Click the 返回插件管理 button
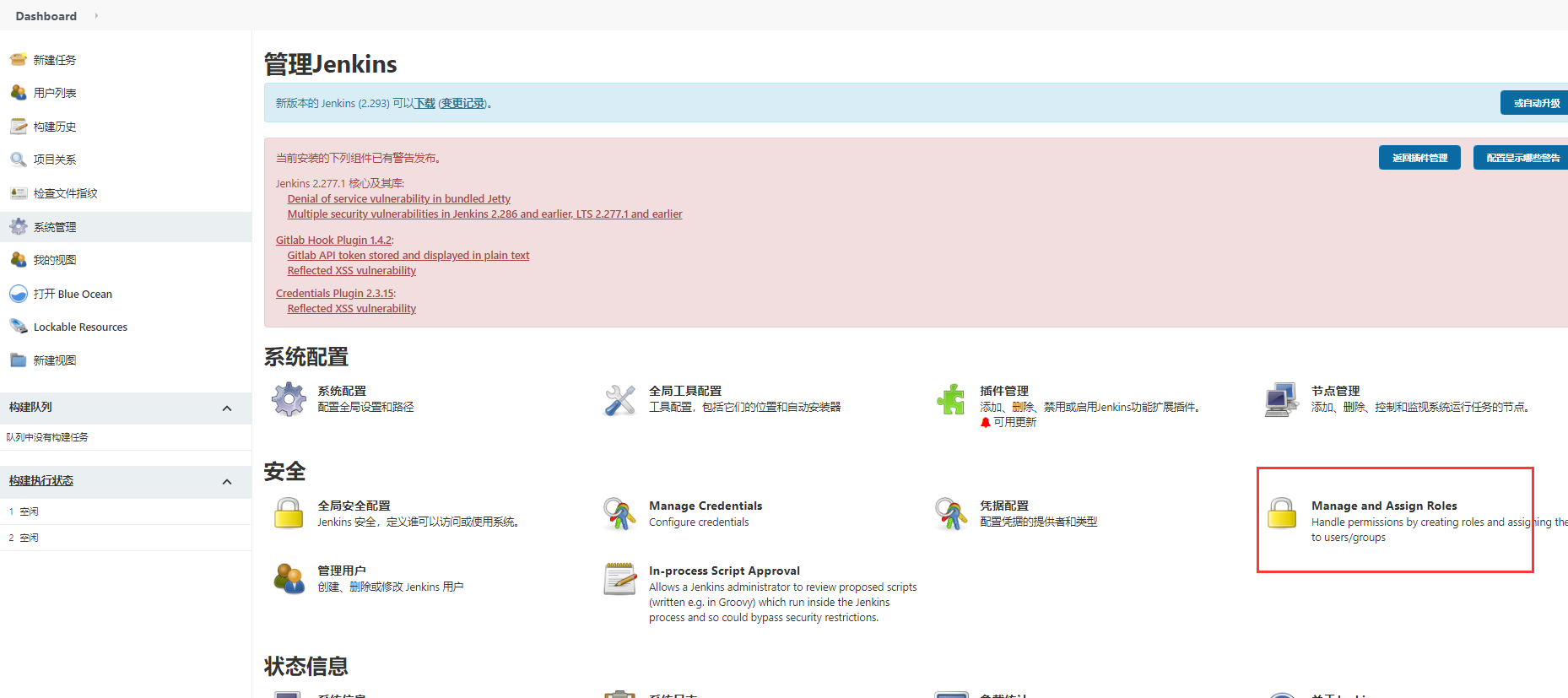Screen dimensions: 1568x698 click(1419, 158)
